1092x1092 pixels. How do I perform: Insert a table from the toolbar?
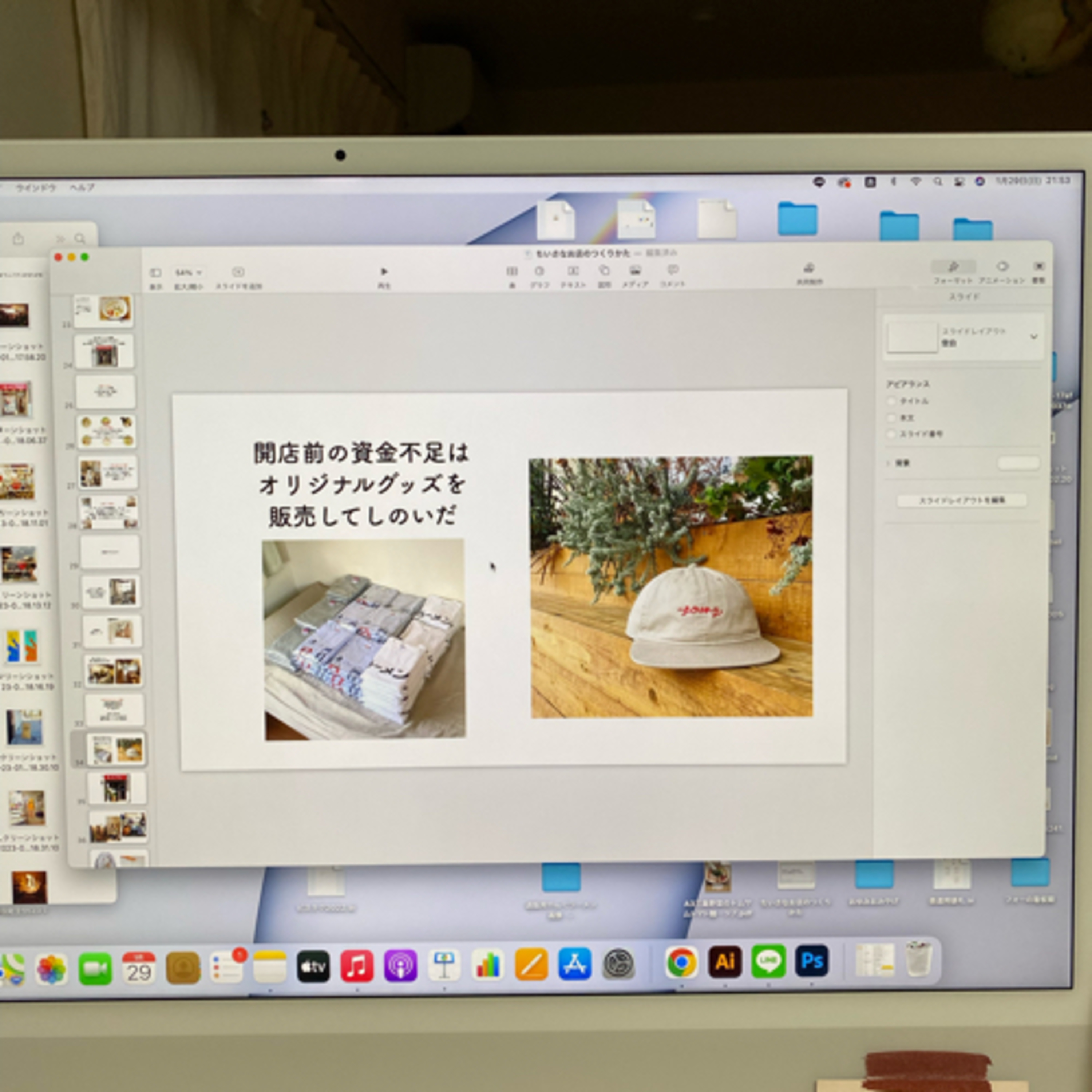[512, 271]
